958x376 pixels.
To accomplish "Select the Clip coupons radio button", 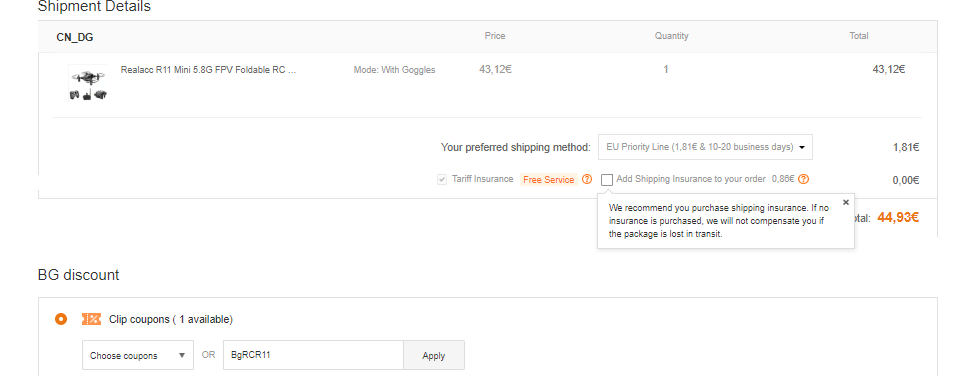I will [x=60, y=319].
